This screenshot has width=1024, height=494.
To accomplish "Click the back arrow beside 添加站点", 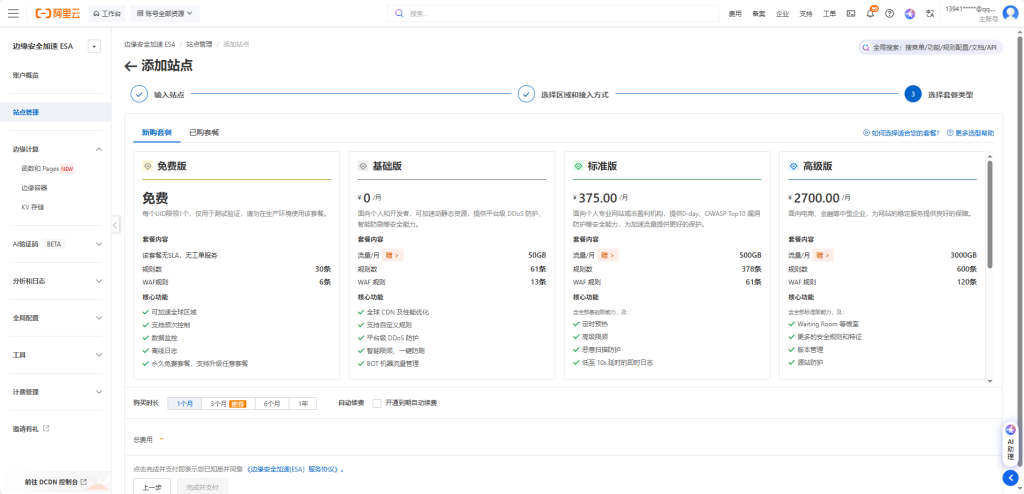I will point(130,66).
